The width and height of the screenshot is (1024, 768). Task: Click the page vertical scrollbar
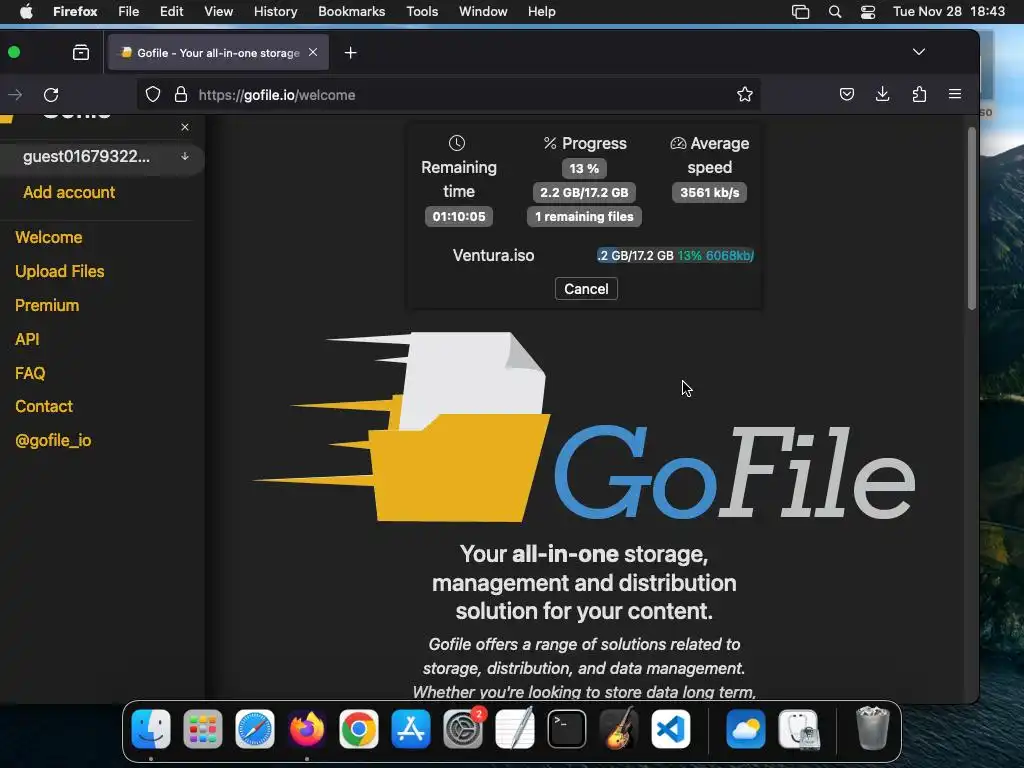click(972, 219)
